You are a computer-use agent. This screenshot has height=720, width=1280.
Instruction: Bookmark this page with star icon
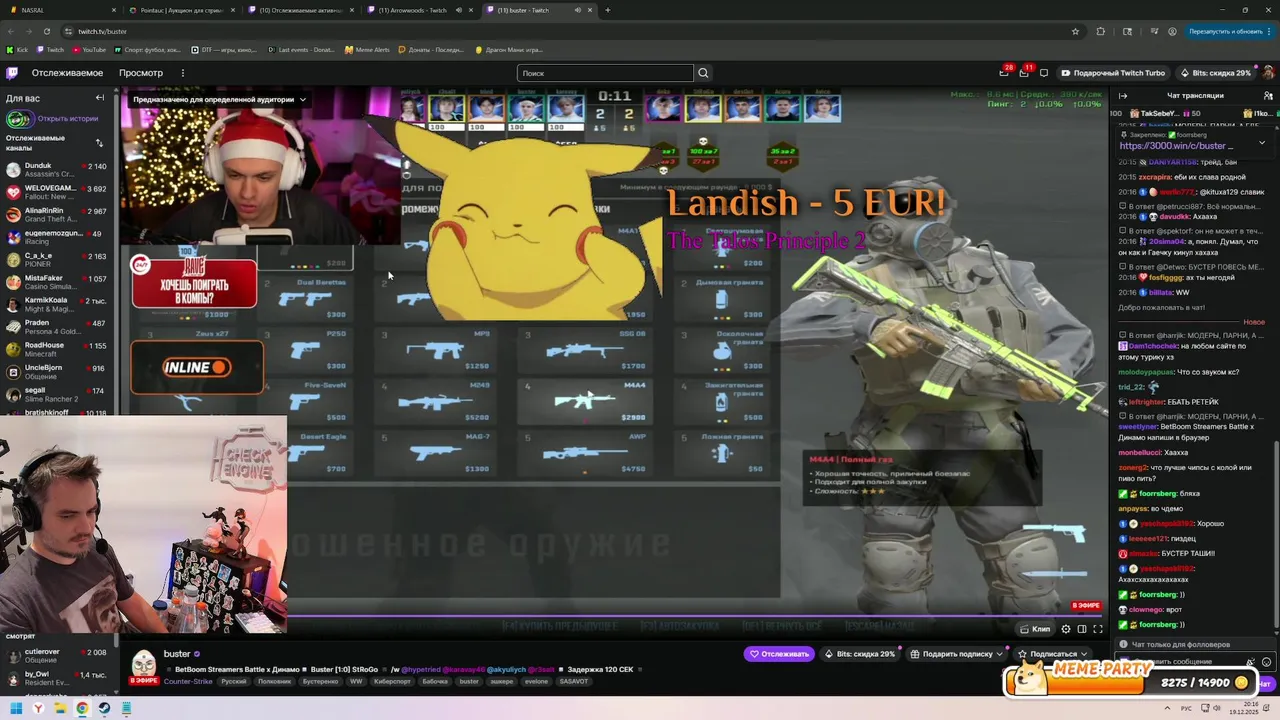(1076, 31)
